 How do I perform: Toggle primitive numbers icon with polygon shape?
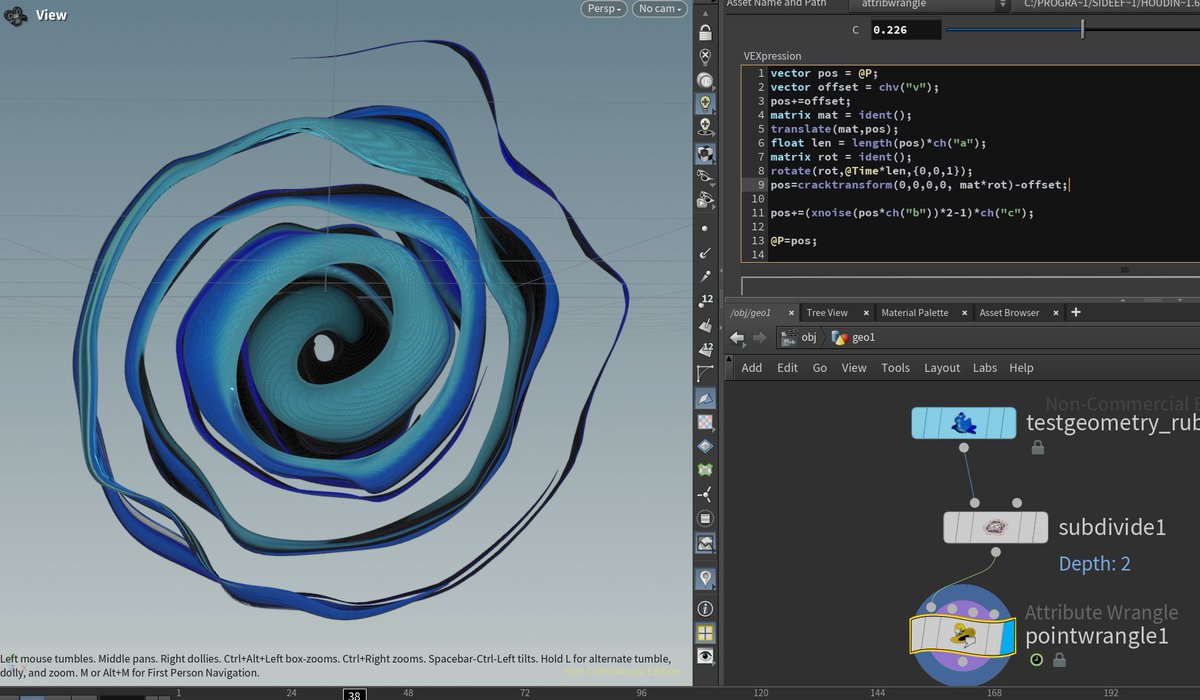click(x=706, y=348)
